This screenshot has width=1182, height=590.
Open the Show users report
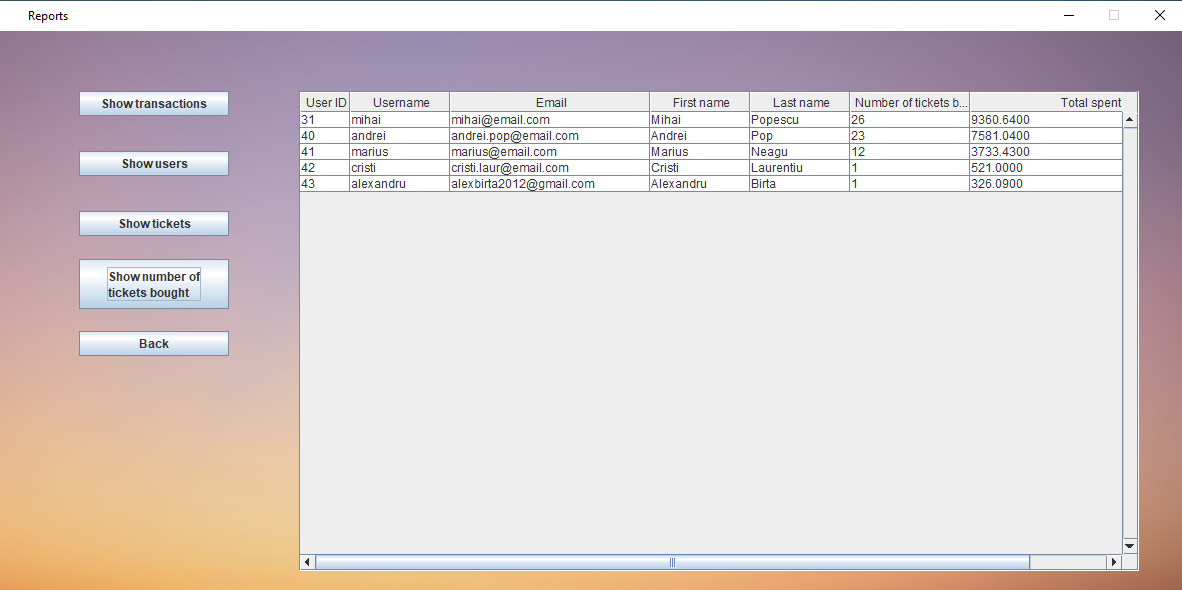coord(154,164)
